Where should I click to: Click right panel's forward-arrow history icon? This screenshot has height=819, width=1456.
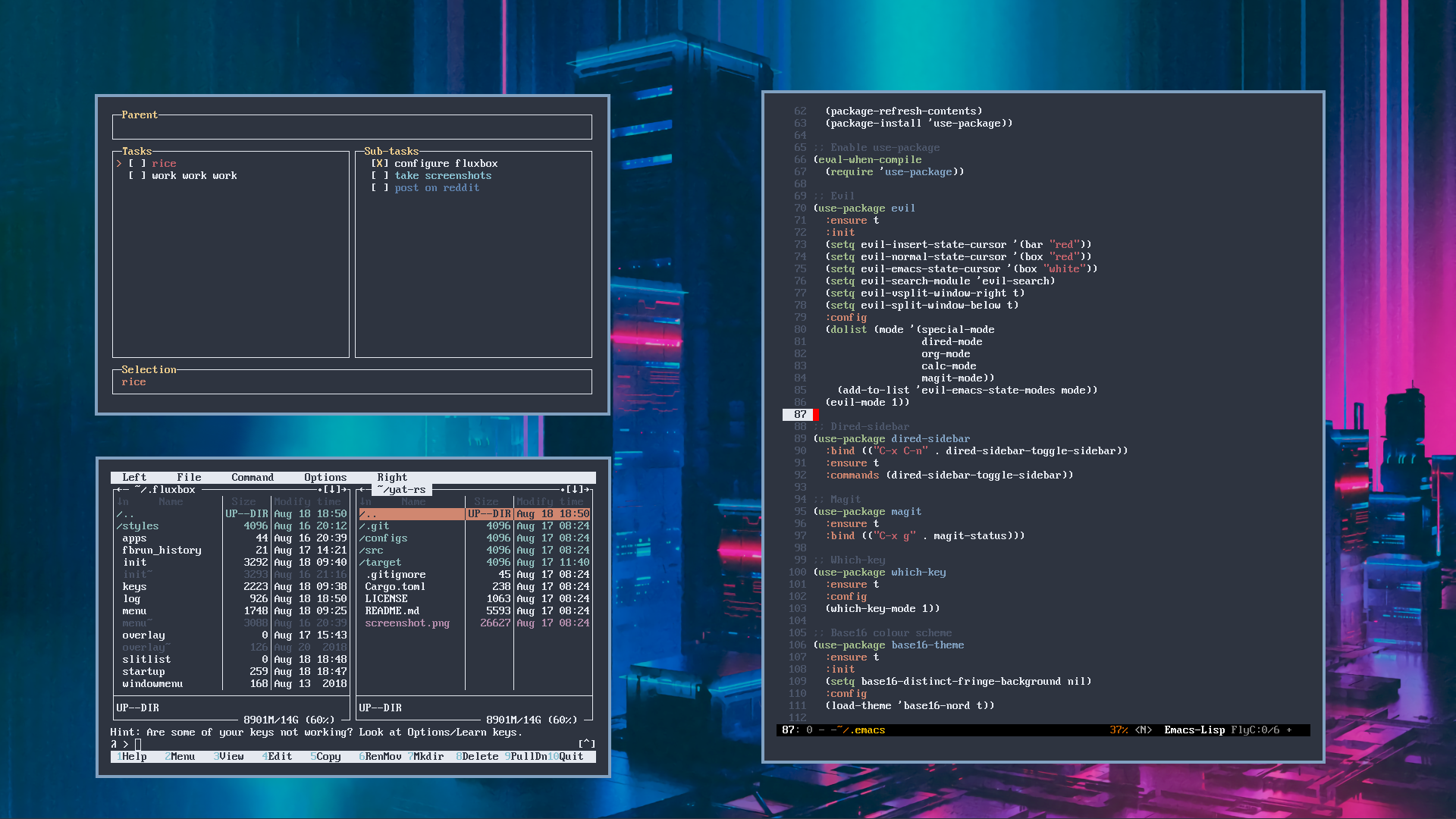click(x=588, y=489)
